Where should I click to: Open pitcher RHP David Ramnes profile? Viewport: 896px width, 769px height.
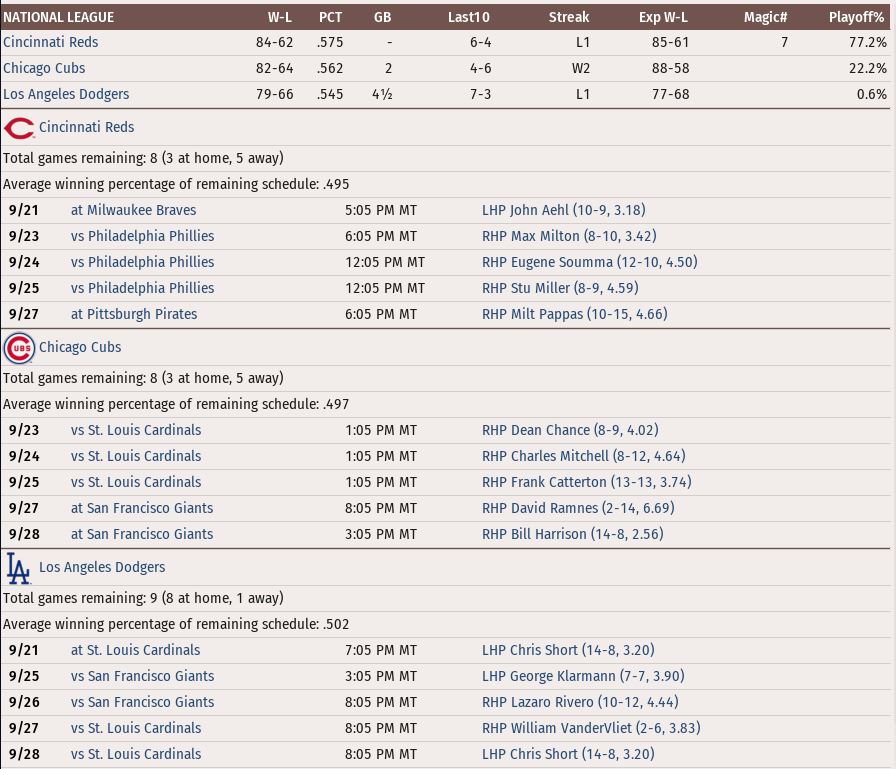578,508
